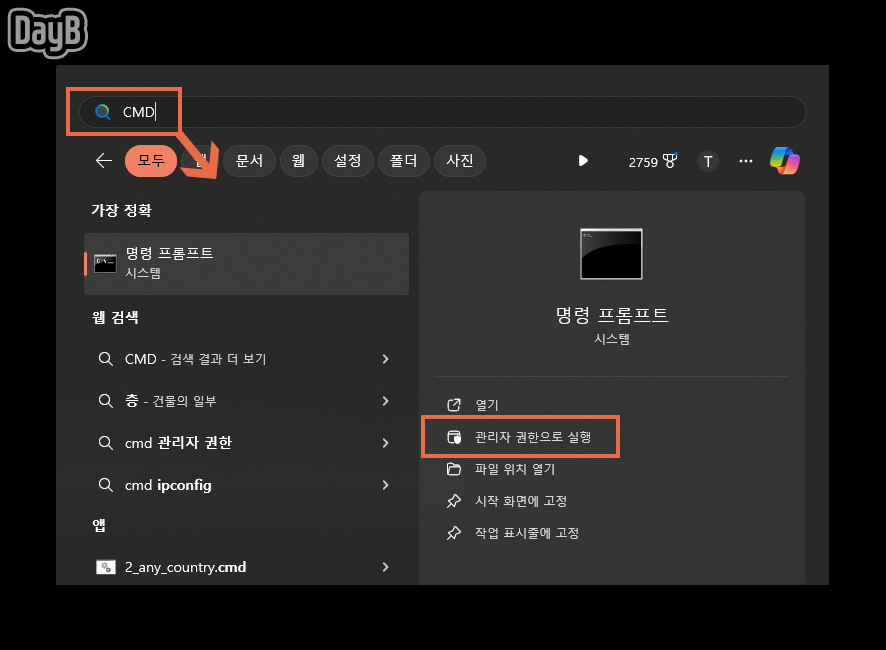
Task: Open the T profile avatar
Action: [708, 162]
